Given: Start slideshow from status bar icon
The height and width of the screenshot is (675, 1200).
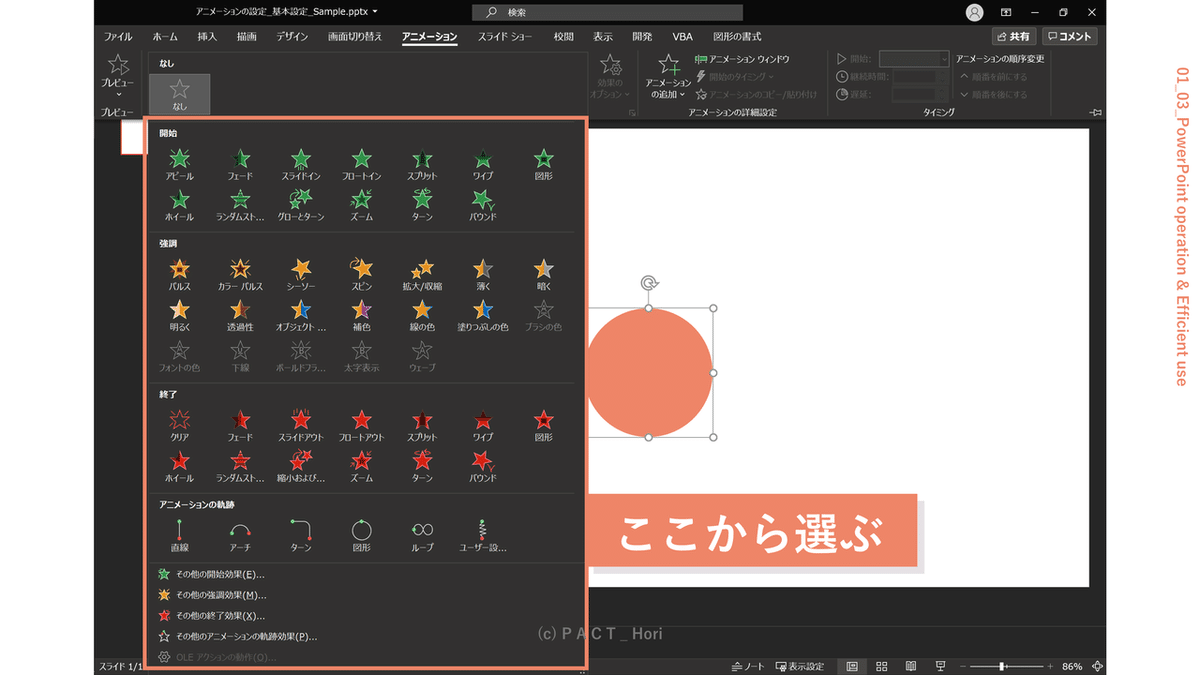Looking at the screenshot, I should (940, 666).
